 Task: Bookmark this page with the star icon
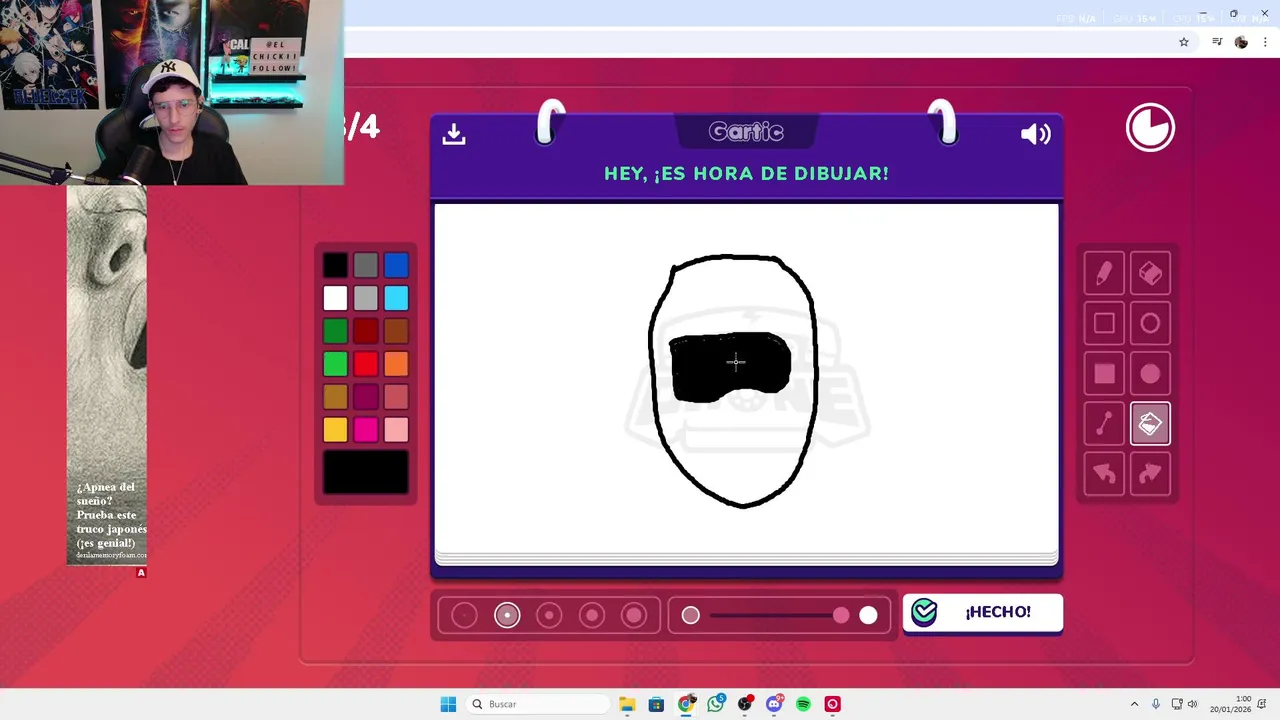tap(1184, 42)
